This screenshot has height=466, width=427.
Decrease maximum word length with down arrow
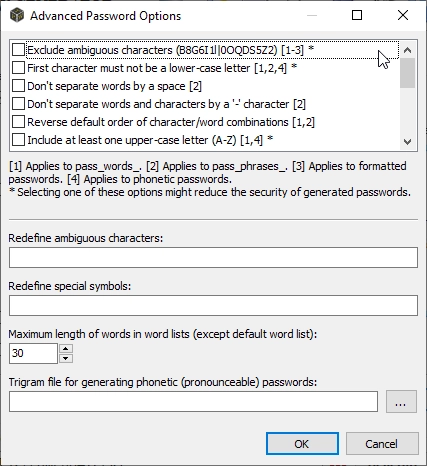point(66,358)
